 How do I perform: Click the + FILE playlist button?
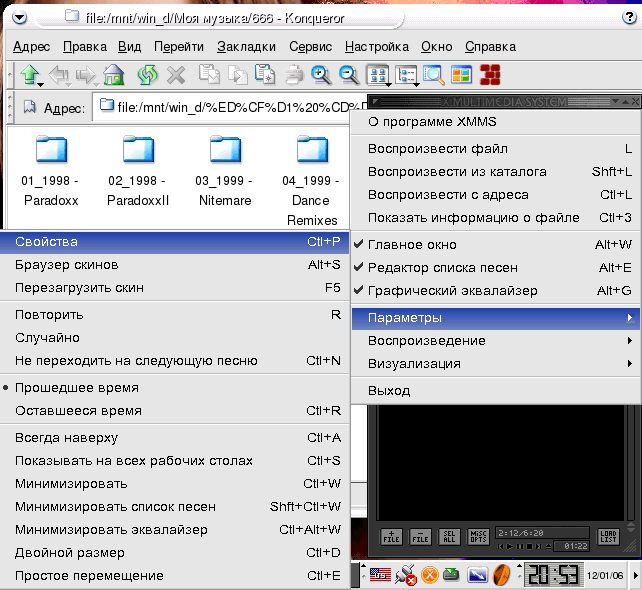391,536
